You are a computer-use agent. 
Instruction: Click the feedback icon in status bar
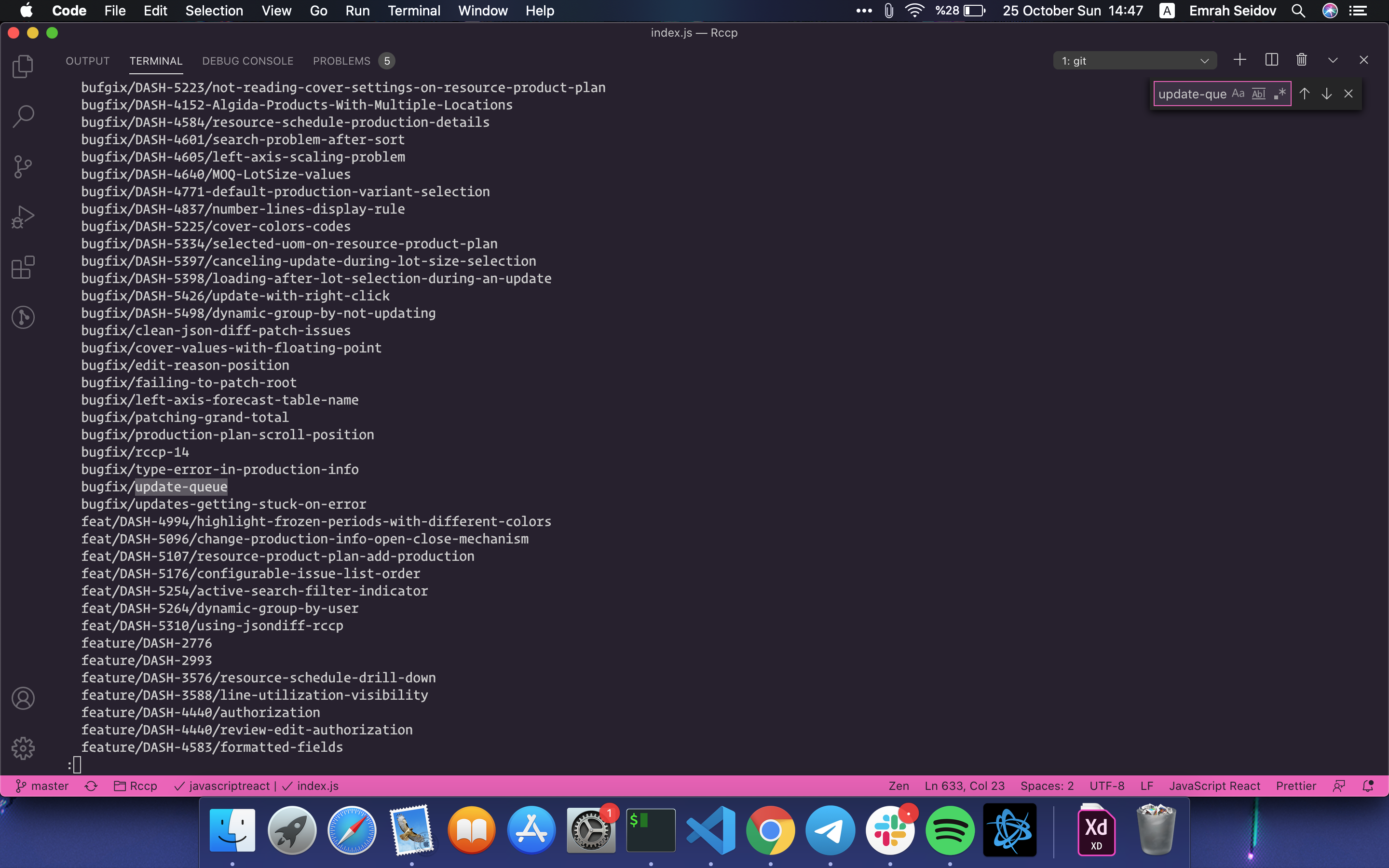click(x=1339, y=786)
